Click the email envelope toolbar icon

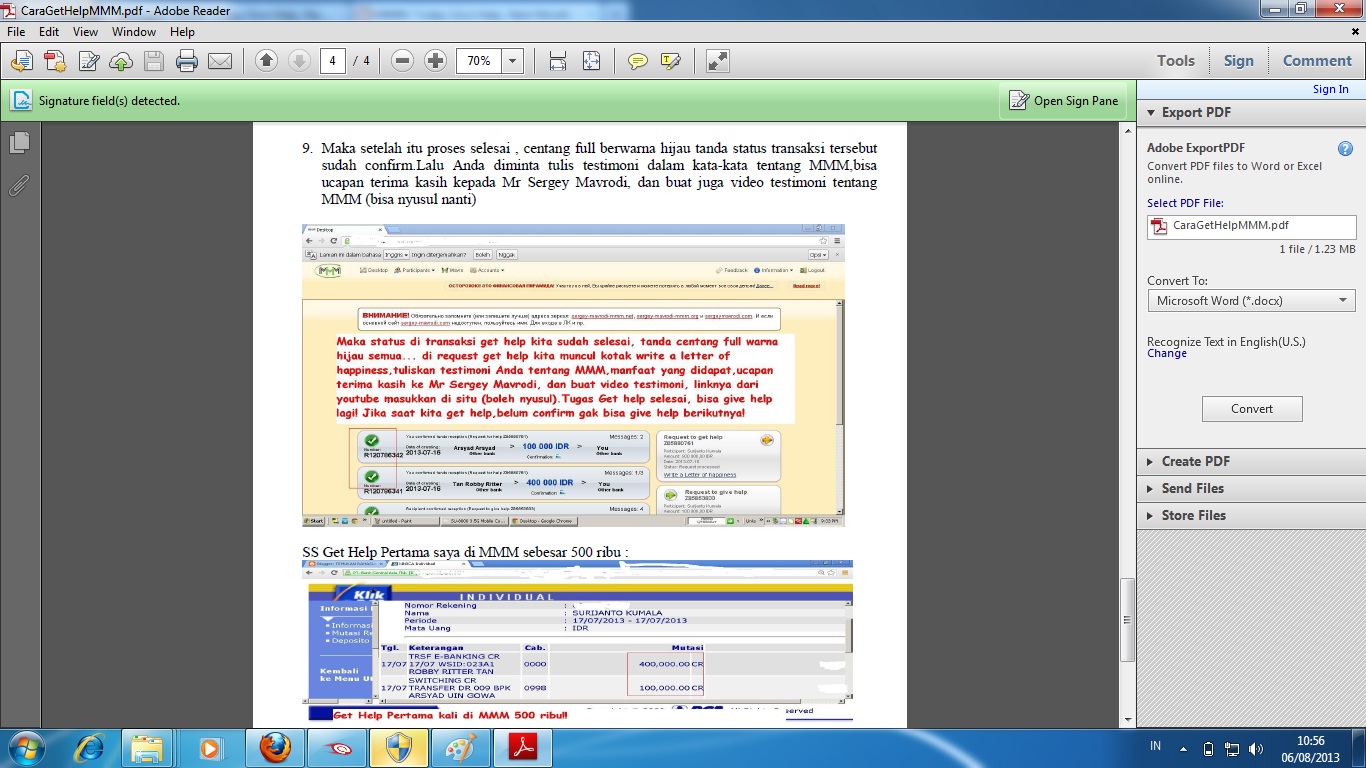coord(220,61)
